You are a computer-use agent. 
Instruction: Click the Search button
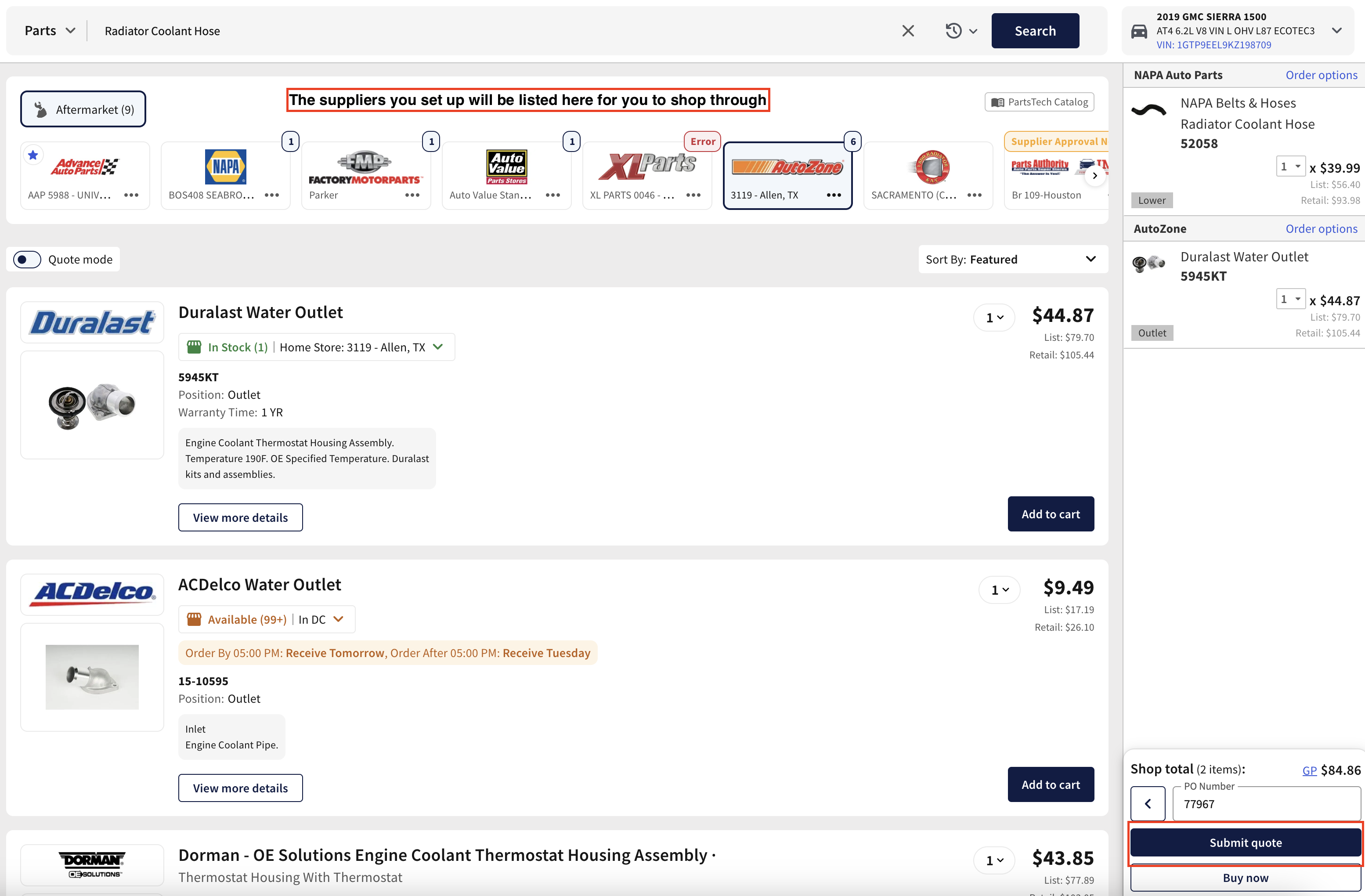(1035, 31)
